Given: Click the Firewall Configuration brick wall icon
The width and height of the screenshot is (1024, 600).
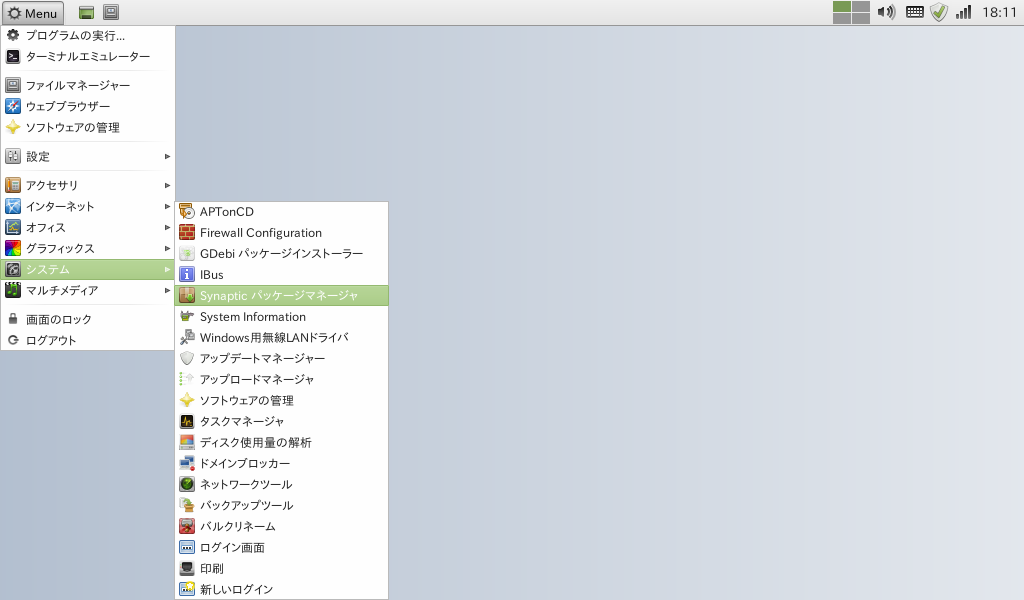Looking at the screenshot, I should 187,232.
